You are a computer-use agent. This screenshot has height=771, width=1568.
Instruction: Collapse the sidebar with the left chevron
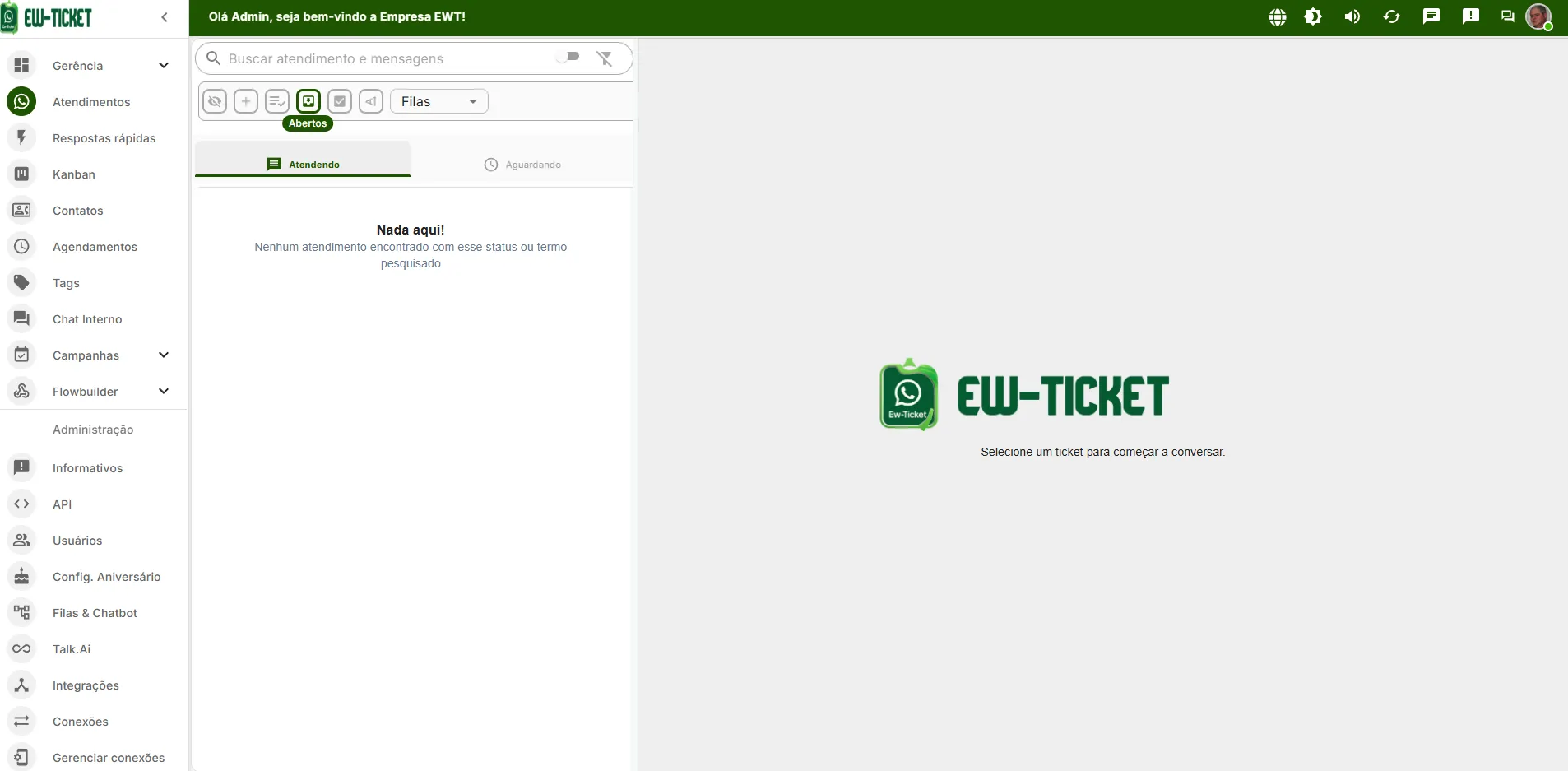(x=165, y=17)
